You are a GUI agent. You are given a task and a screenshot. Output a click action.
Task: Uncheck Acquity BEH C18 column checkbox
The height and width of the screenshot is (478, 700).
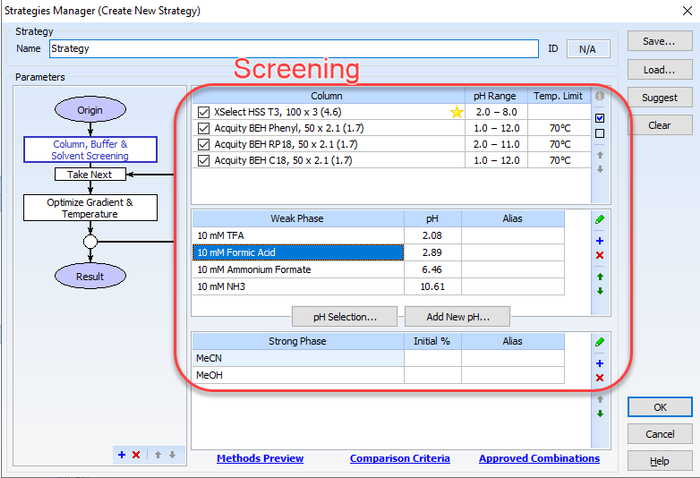[x=204, y=160]
